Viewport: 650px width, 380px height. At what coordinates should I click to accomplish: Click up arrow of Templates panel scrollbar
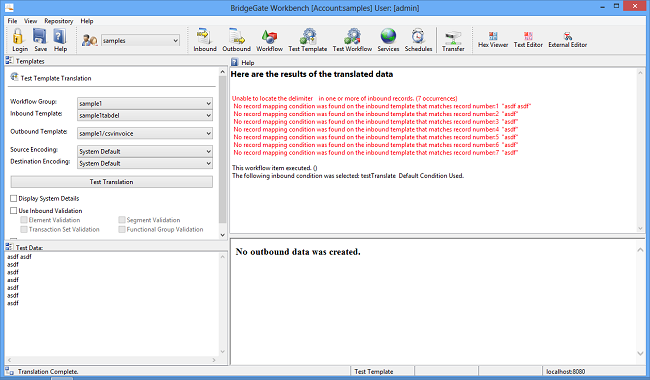pos(223,72)
